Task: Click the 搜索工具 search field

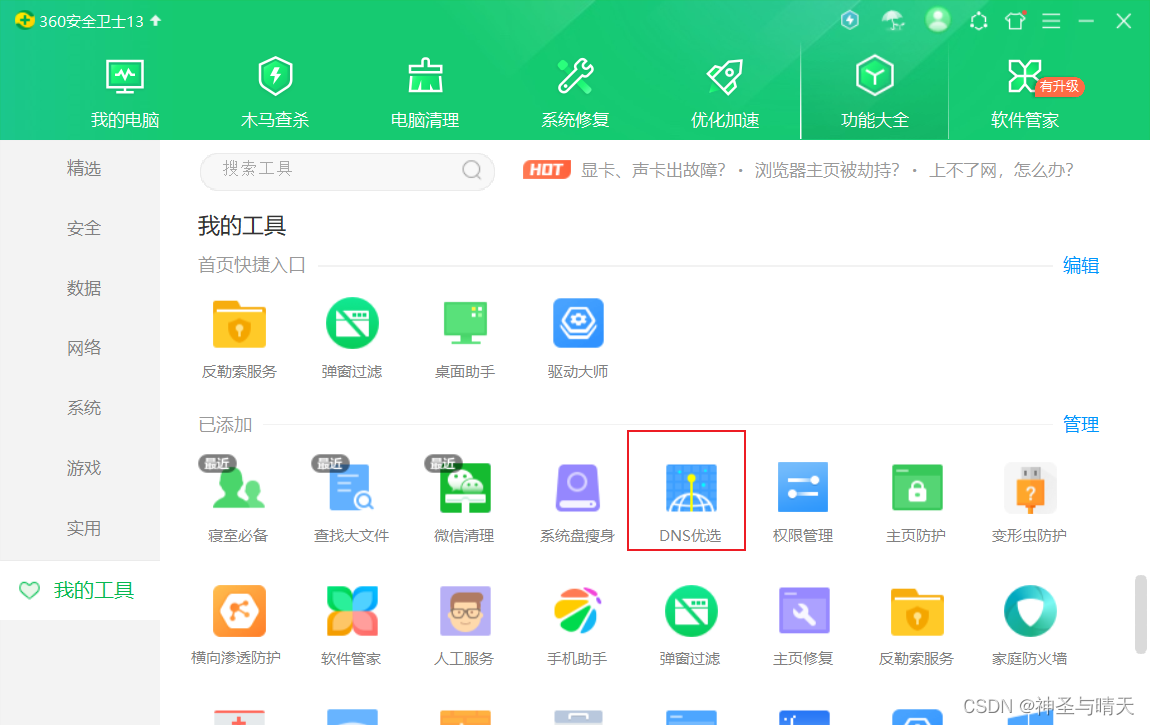Action: click(x=335, y=170)
